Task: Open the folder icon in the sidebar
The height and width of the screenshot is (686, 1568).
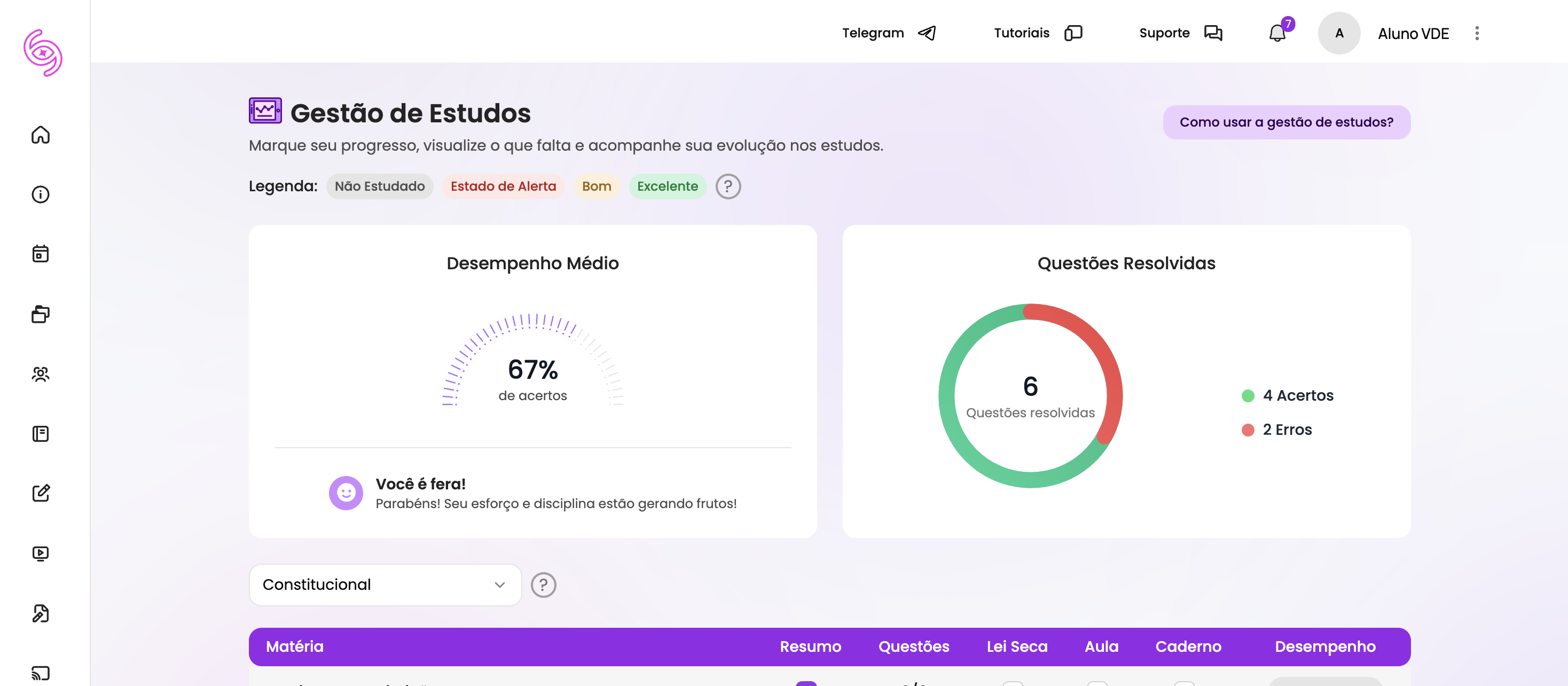Action: 40,314
